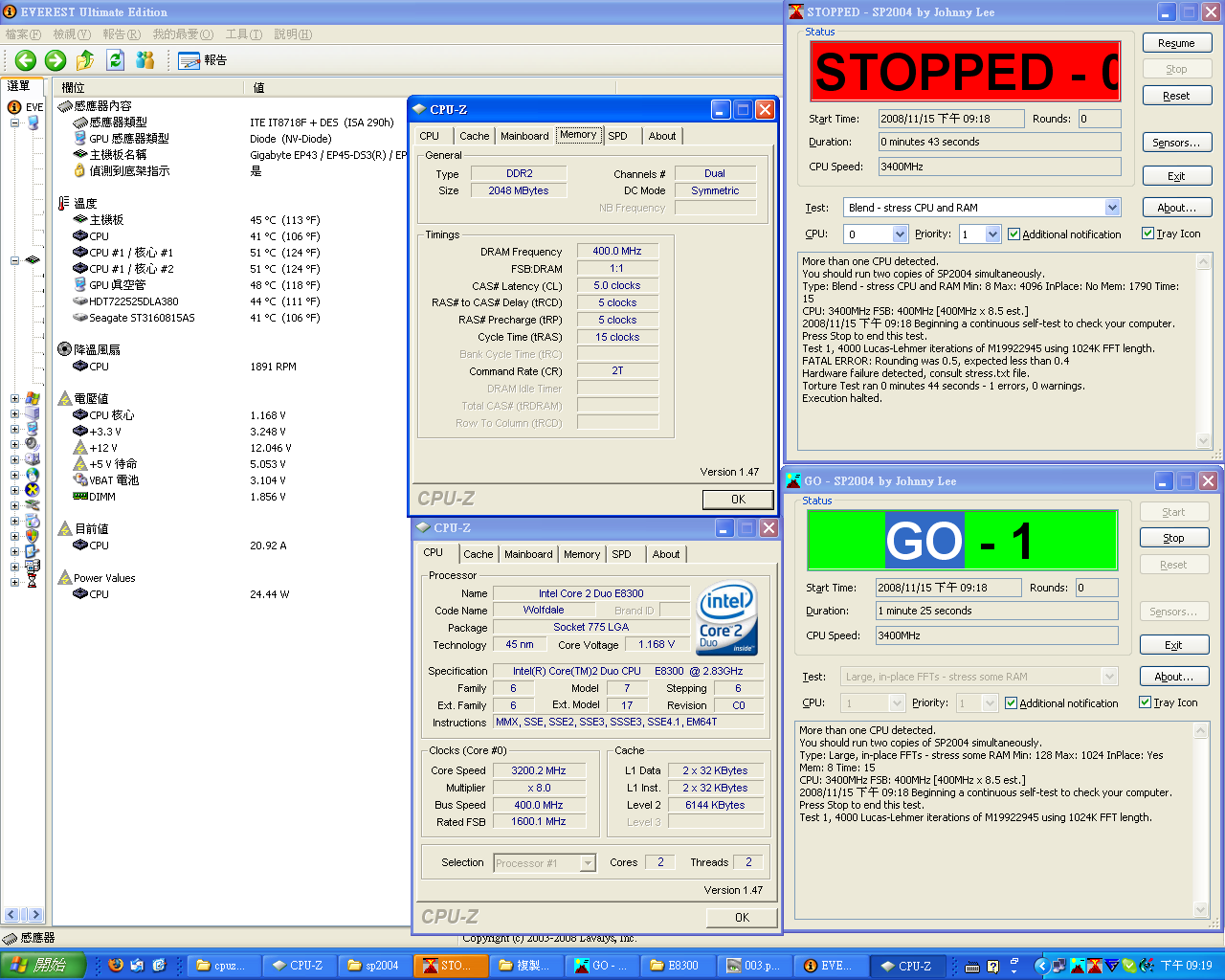Select the DirectX yellow X node in tree

pos(33,491)
